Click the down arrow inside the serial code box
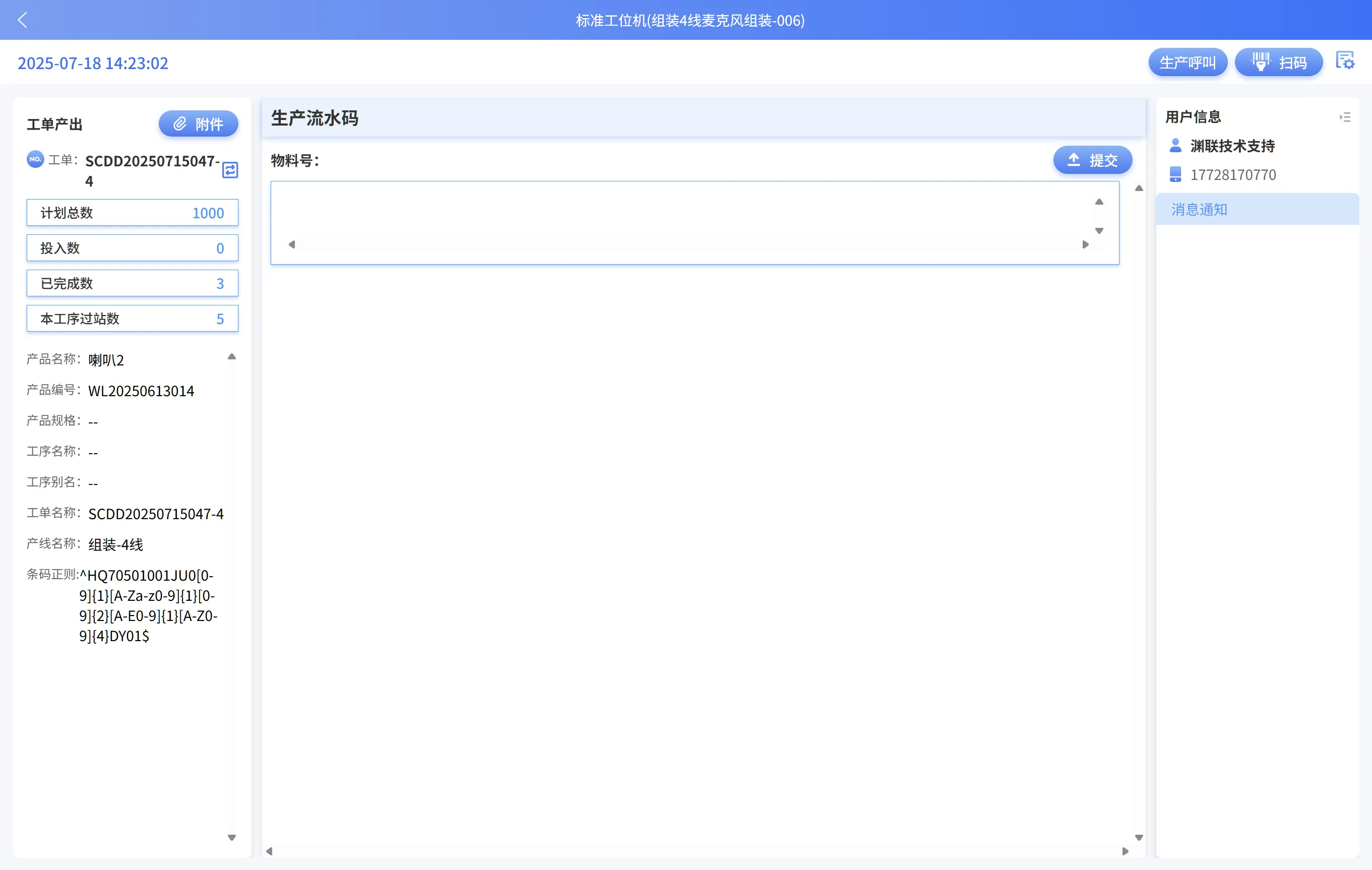 click(1099, 231)
